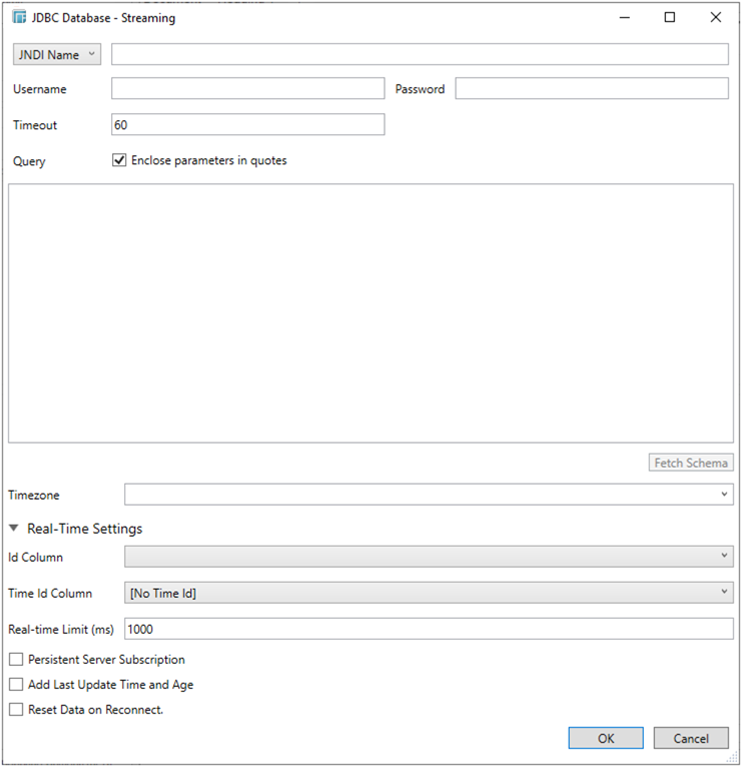Click the JDBC Database window title icon
Screen dimensions: 743x771
[19, 18]
